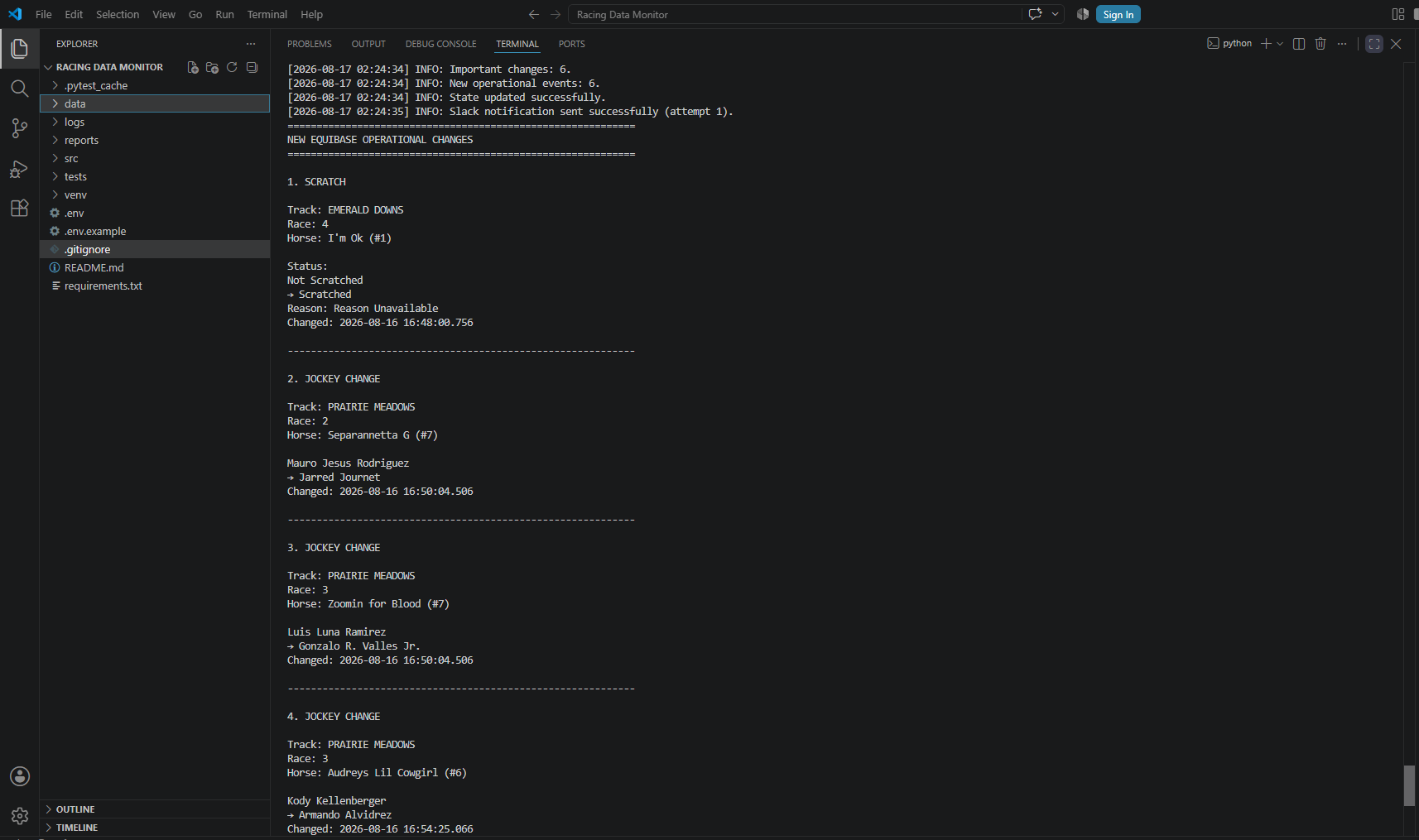This screenshot has width=1419, height=840.
Task: Click the terminal vertical scrollbar thumb
Action: 1410,785
